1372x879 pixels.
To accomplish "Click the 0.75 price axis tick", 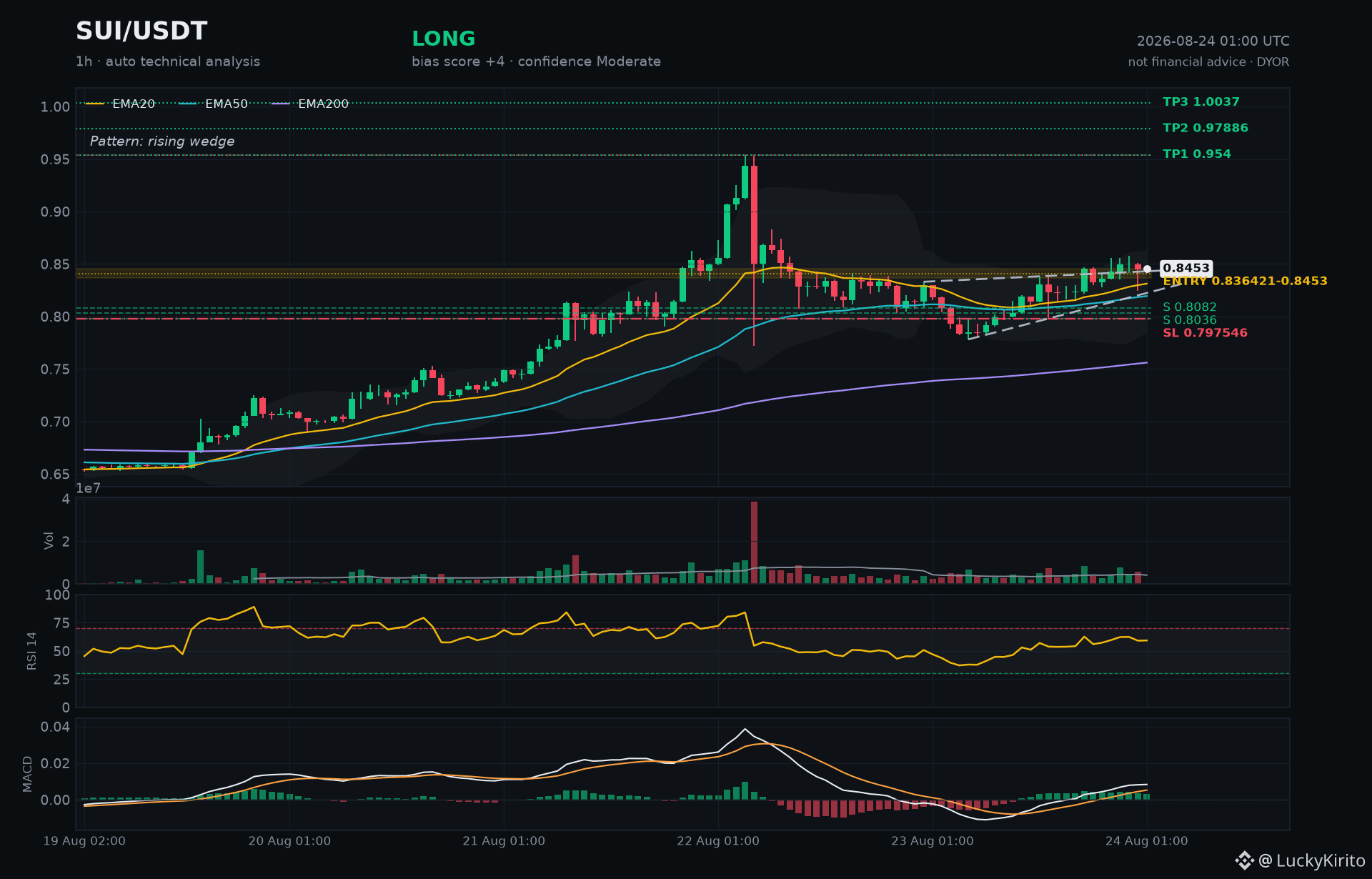I will [55, 369].
